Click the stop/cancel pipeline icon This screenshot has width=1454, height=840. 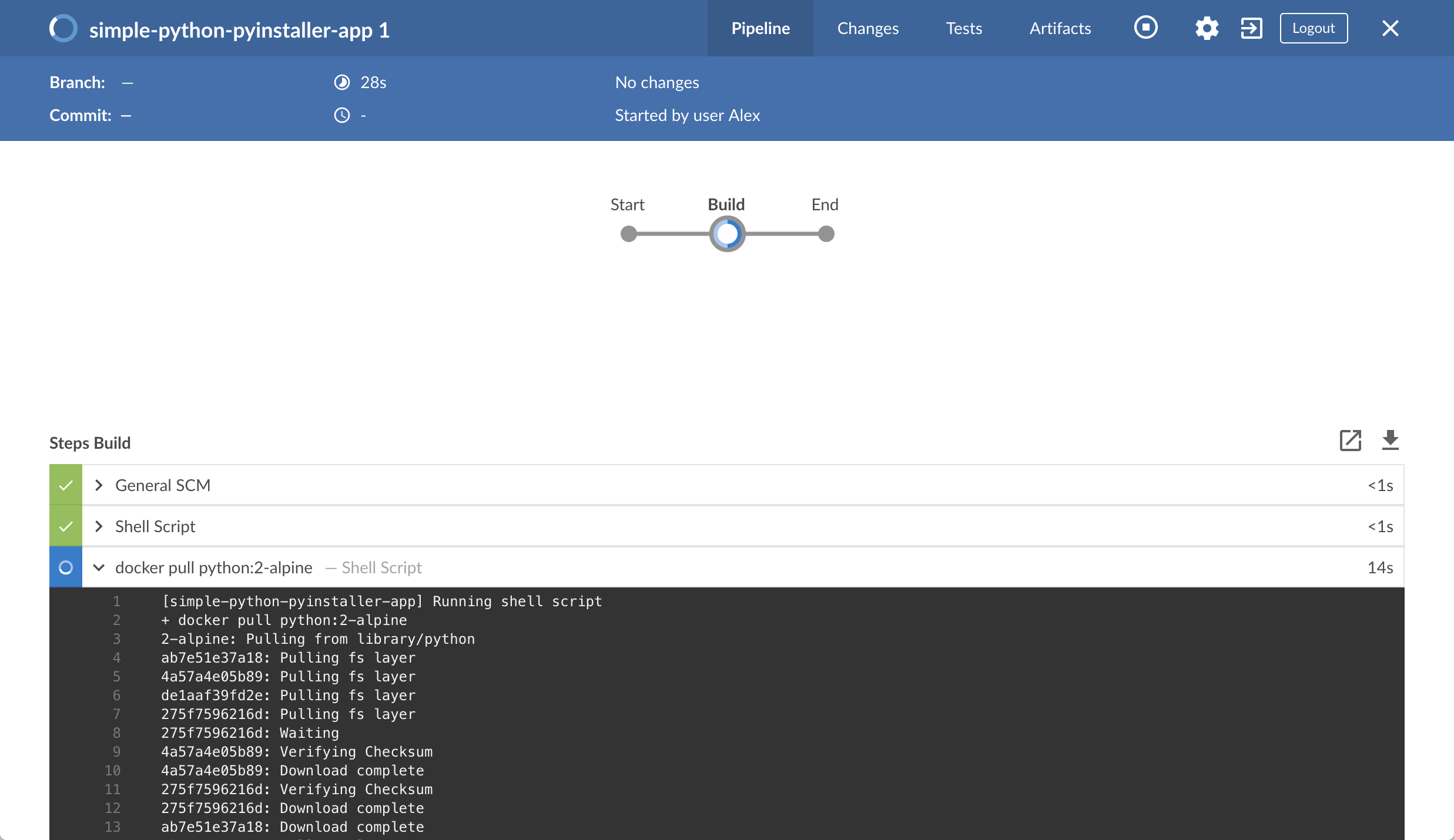point(1147,28)
